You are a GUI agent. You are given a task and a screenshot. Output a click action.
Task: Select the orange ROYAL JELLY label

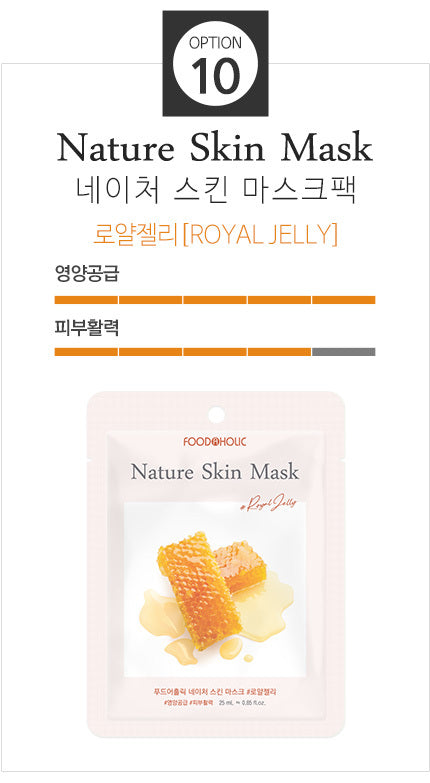click(x=215, y=234)
